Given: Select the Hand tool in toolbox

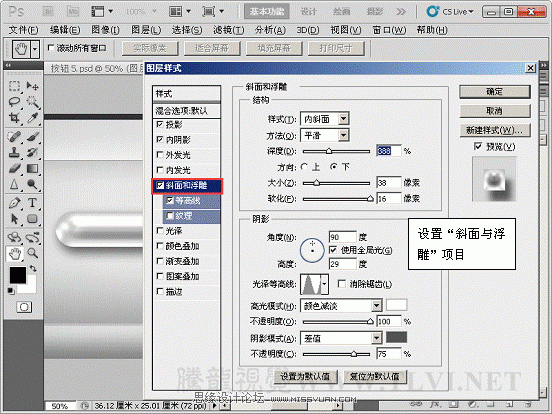Looking at the screenshot, I should tap(15, 253).
